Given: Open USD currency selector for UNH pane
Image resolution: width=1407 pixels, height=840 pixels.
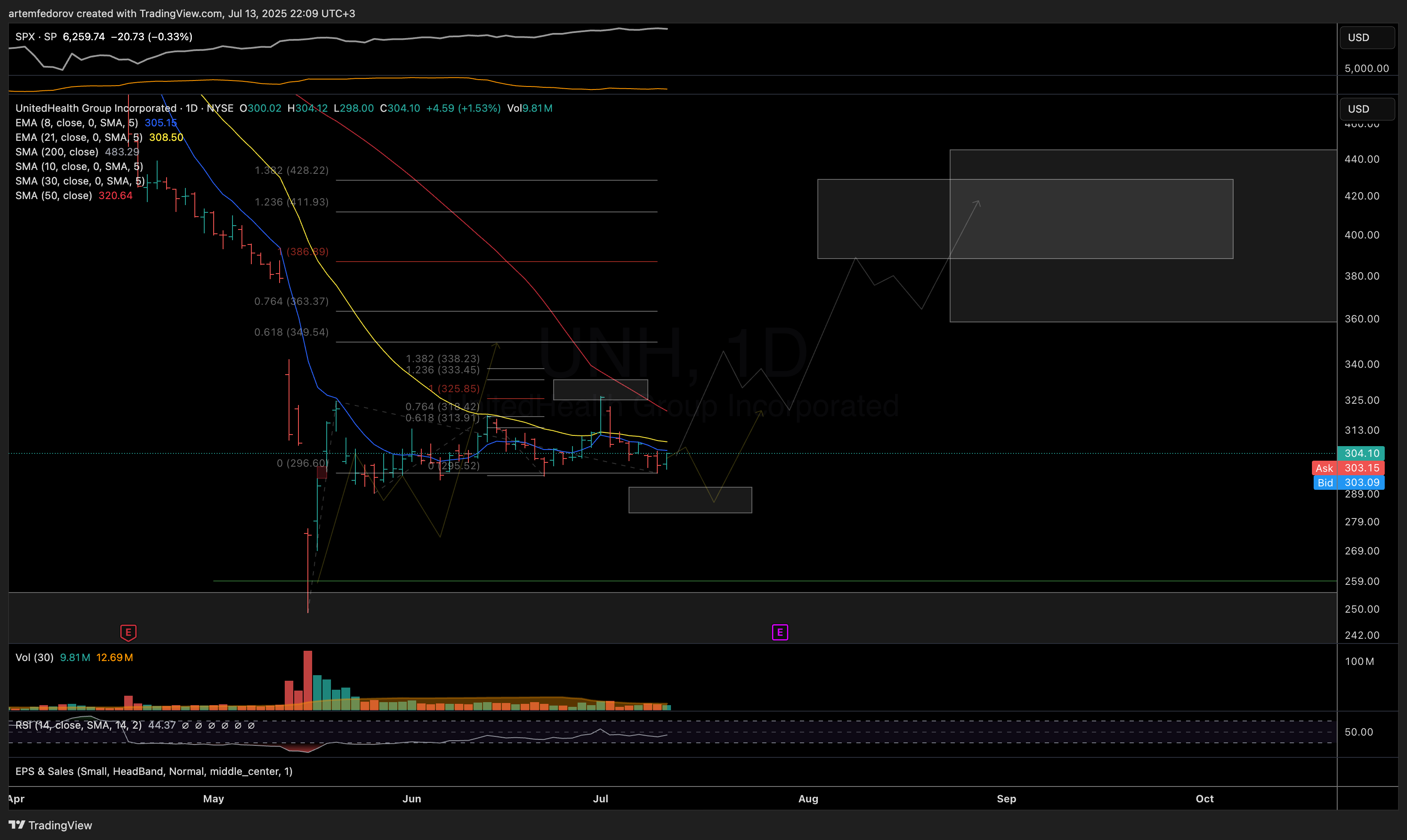Looking at the screenshot, I should click(1367, 109).
